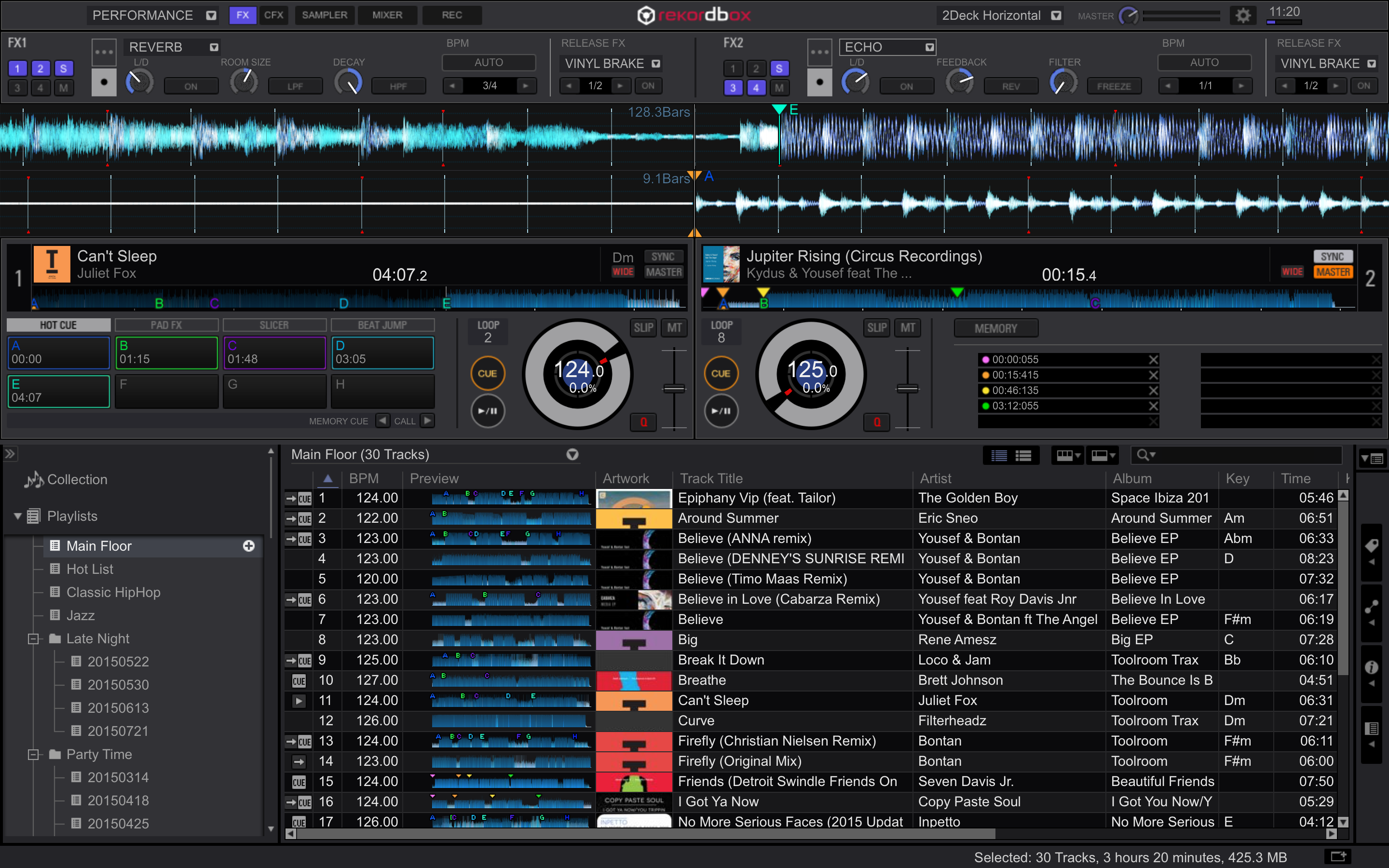Trigger hot cue C at 01:48
The image size is (1389, 868).
pyautogui.click(x=274, y=353)
